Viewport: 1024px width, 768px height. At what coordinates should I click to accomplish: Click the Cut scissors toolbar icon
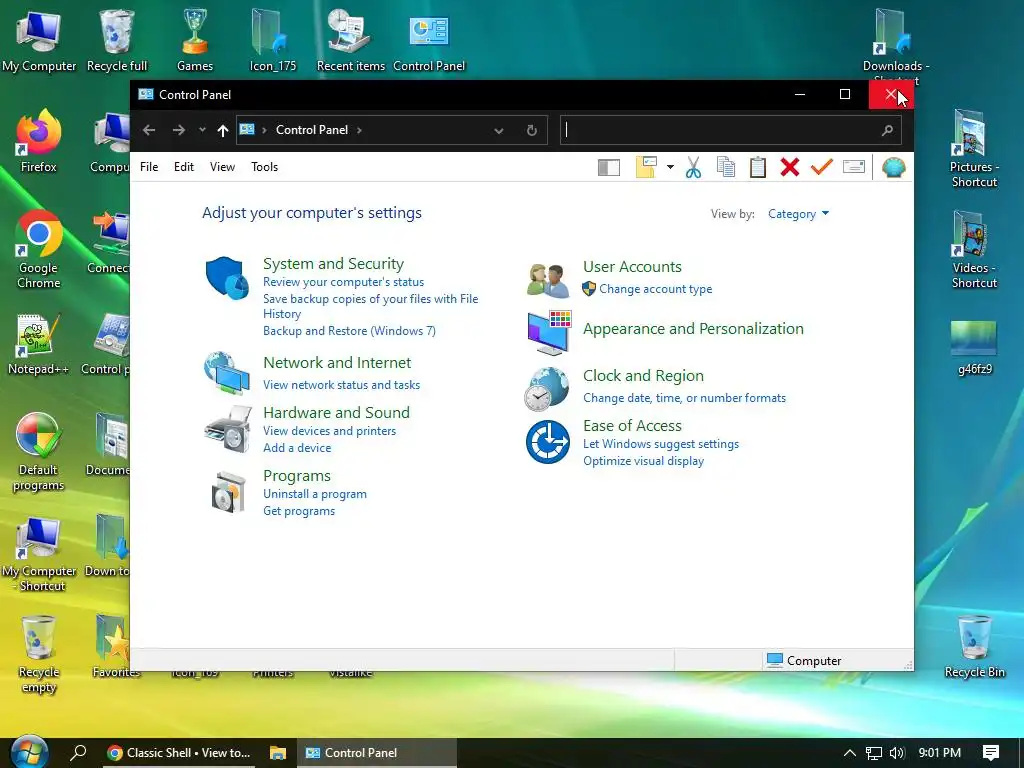coord(694,167)
